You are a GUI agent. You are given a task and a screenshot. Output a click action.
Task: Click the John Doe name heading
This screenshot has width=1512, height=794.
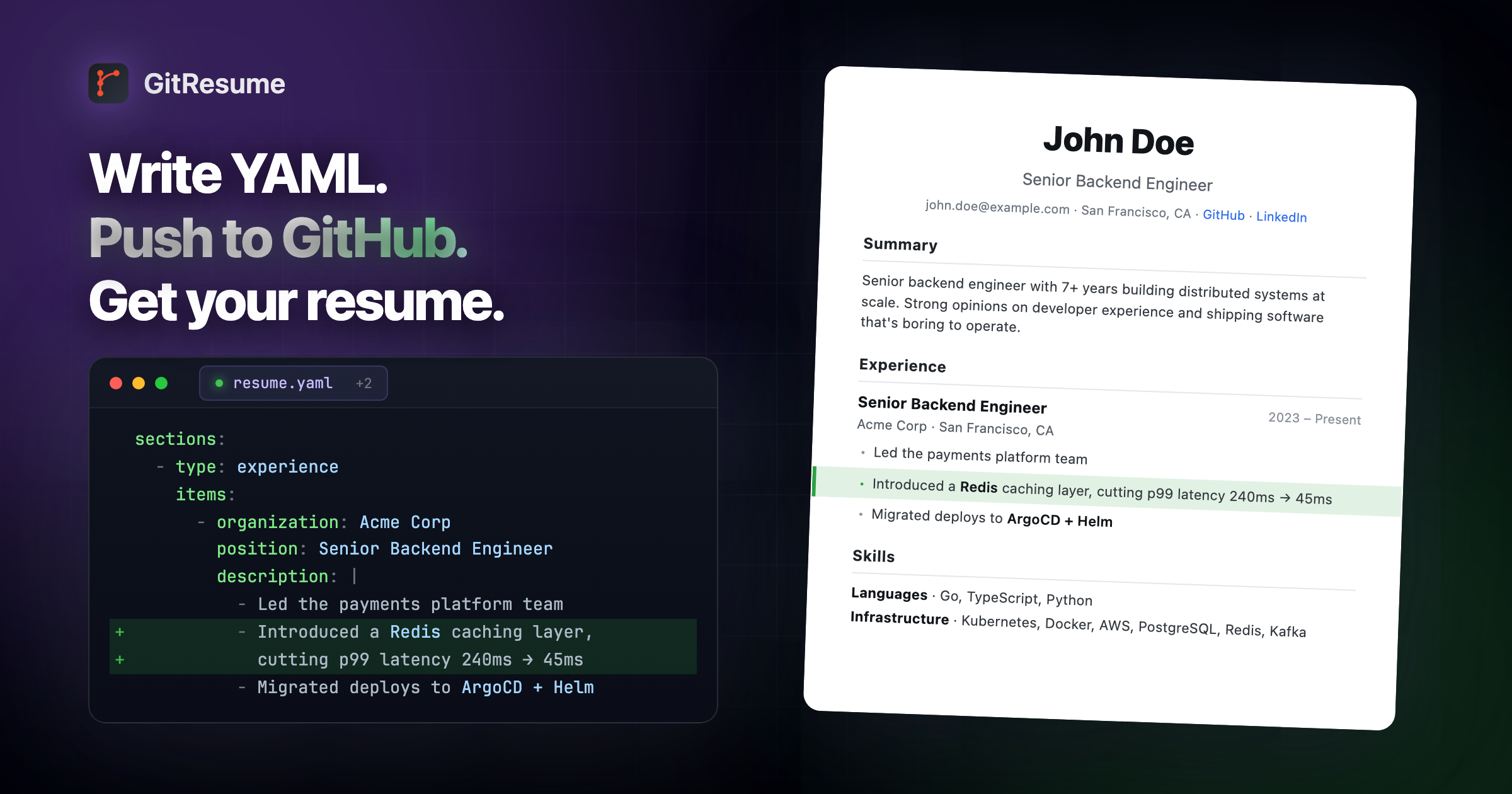(x=1118, y=141)
